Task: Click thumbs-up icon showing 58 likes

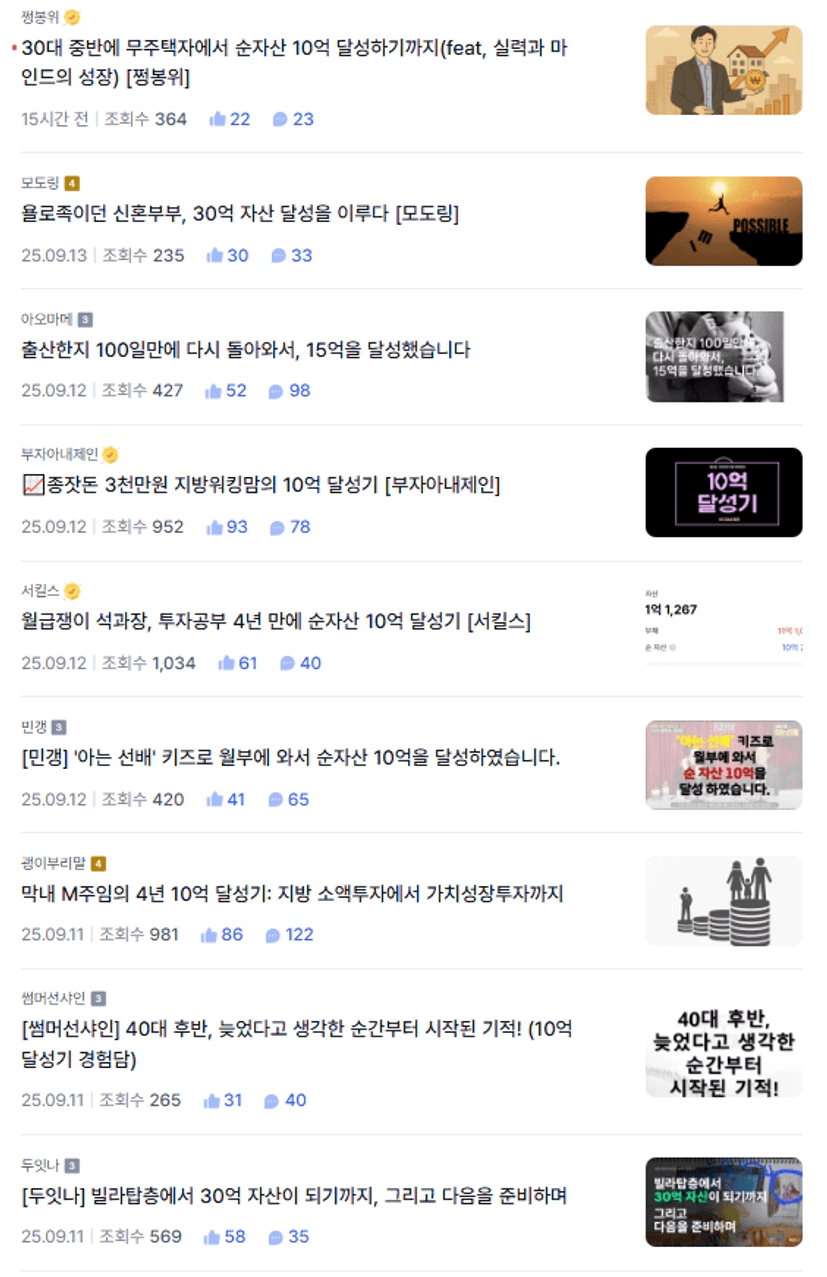Action: coord(211,1237)
